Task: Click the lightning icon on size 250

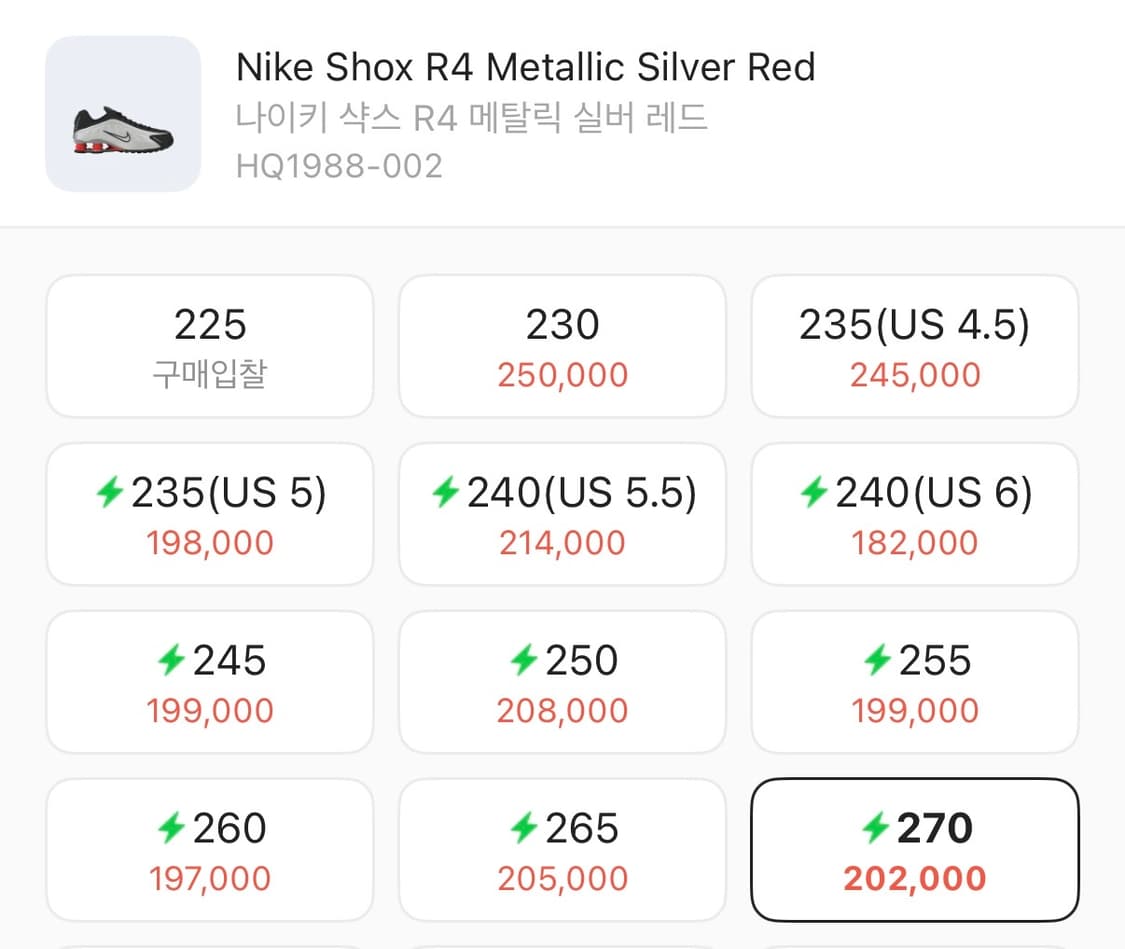Action: [523, 660]
